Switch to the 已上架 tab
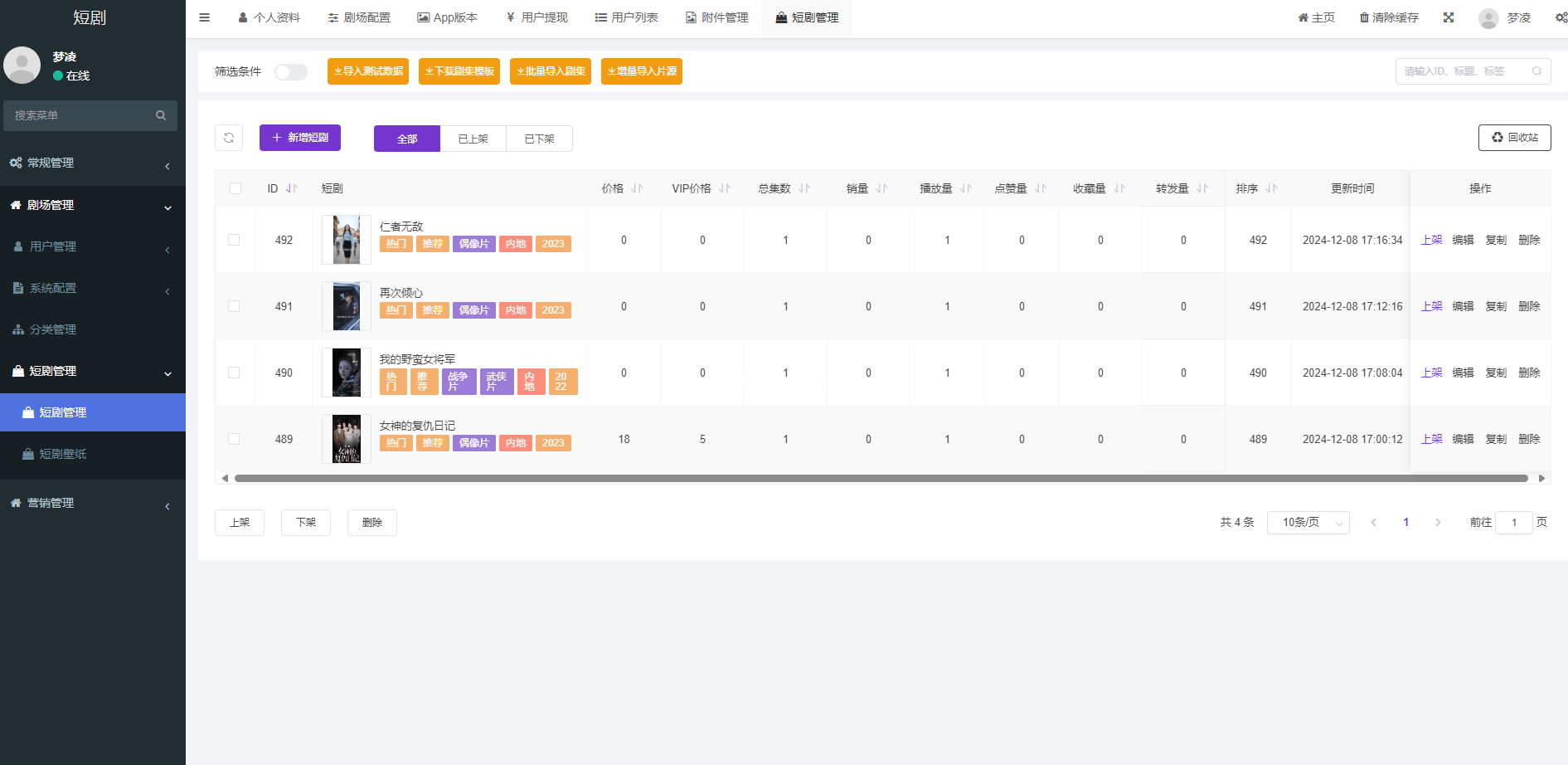 473,138
